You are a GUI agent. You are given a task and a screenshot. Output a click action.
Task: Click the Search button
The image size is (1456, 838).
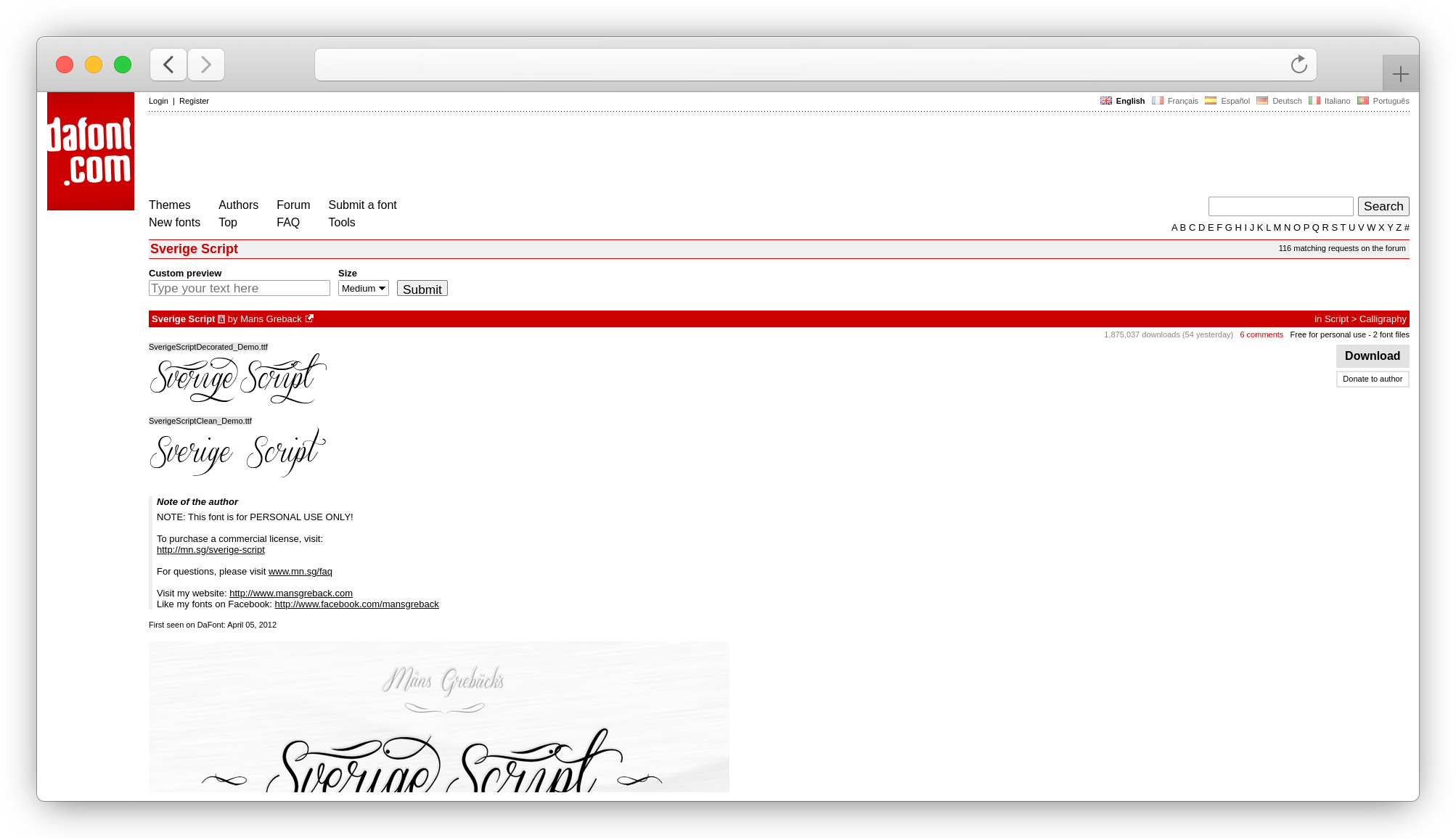click(1383, 206)
